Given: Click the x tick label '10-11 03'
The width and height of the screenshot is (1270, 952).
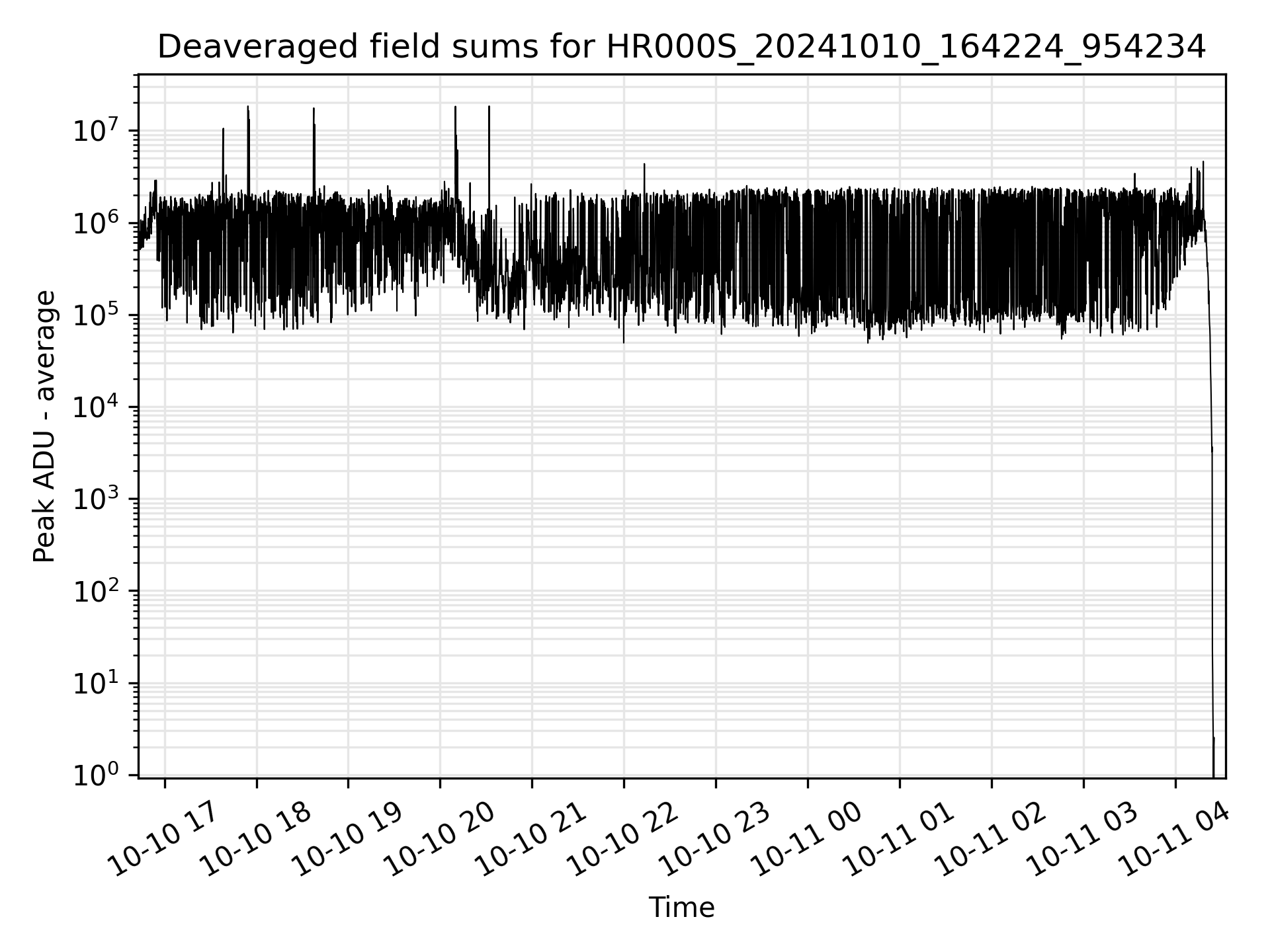Looking at the screenshot, I should coord(1081,839).
